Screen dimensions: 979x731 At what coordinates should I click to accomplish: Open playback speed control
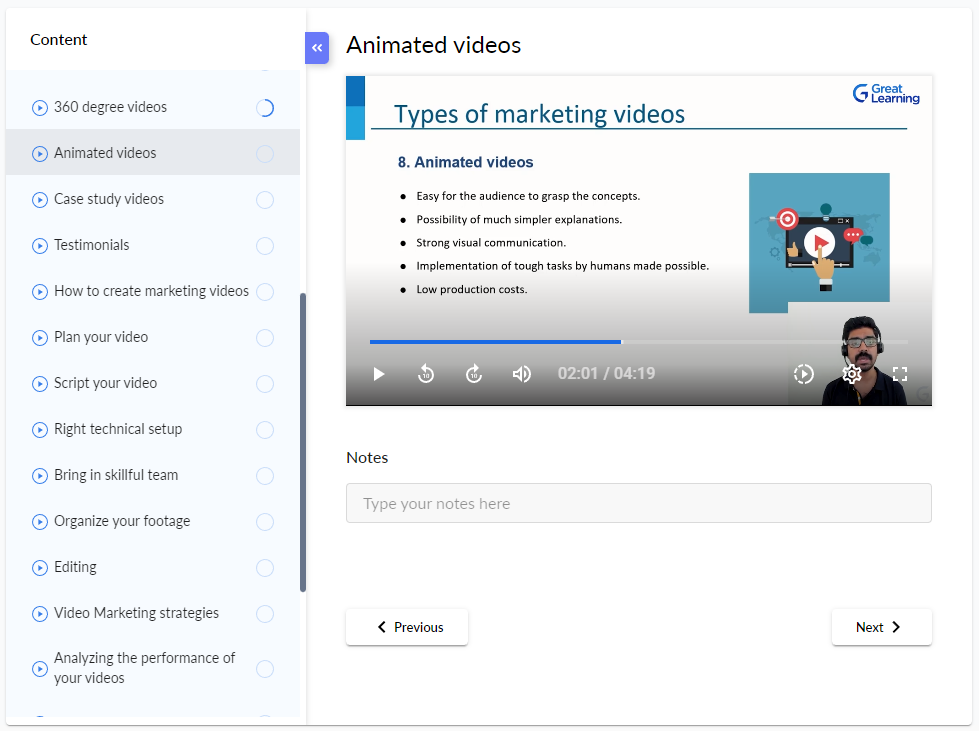click(804, 374)
